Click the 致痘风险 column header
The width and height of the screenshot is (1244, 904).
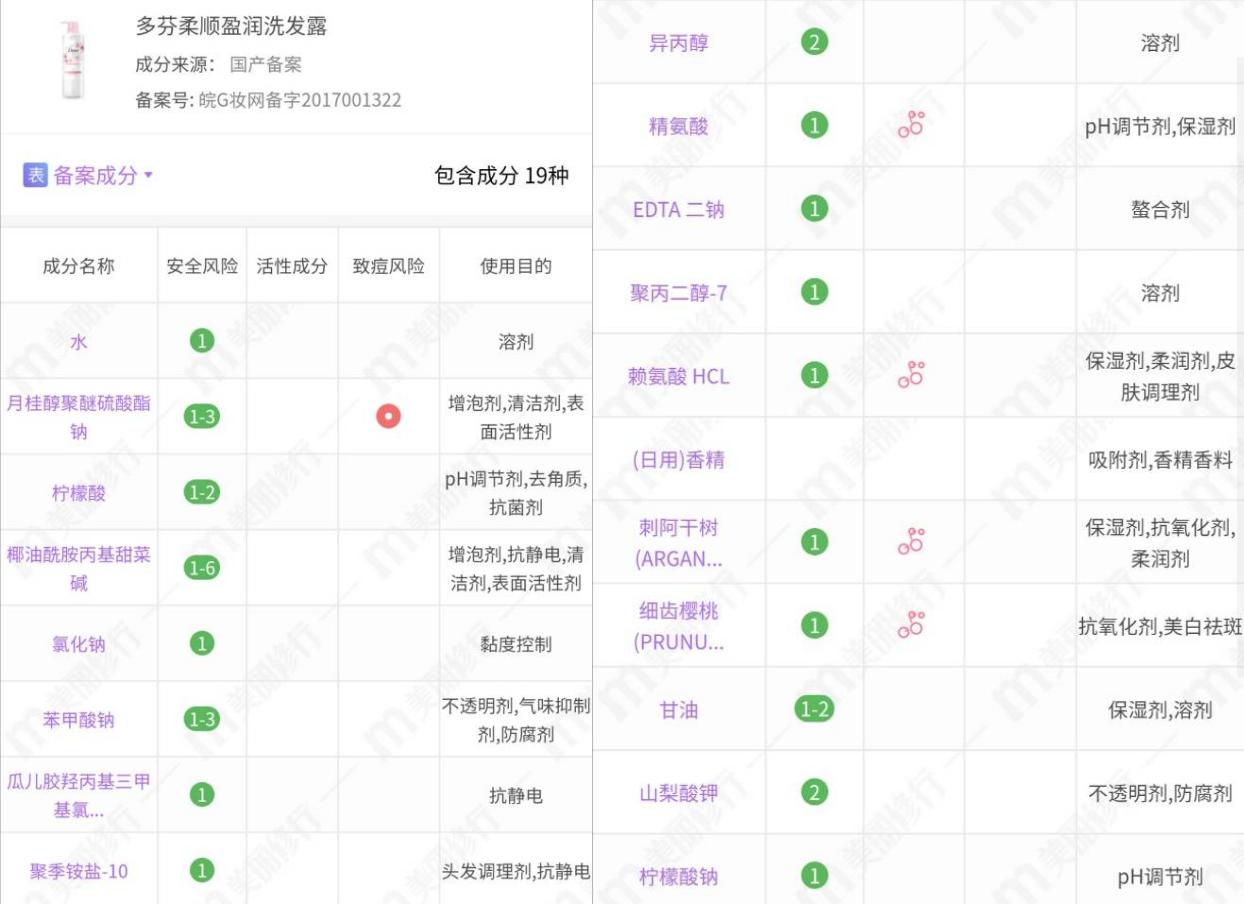388,266
